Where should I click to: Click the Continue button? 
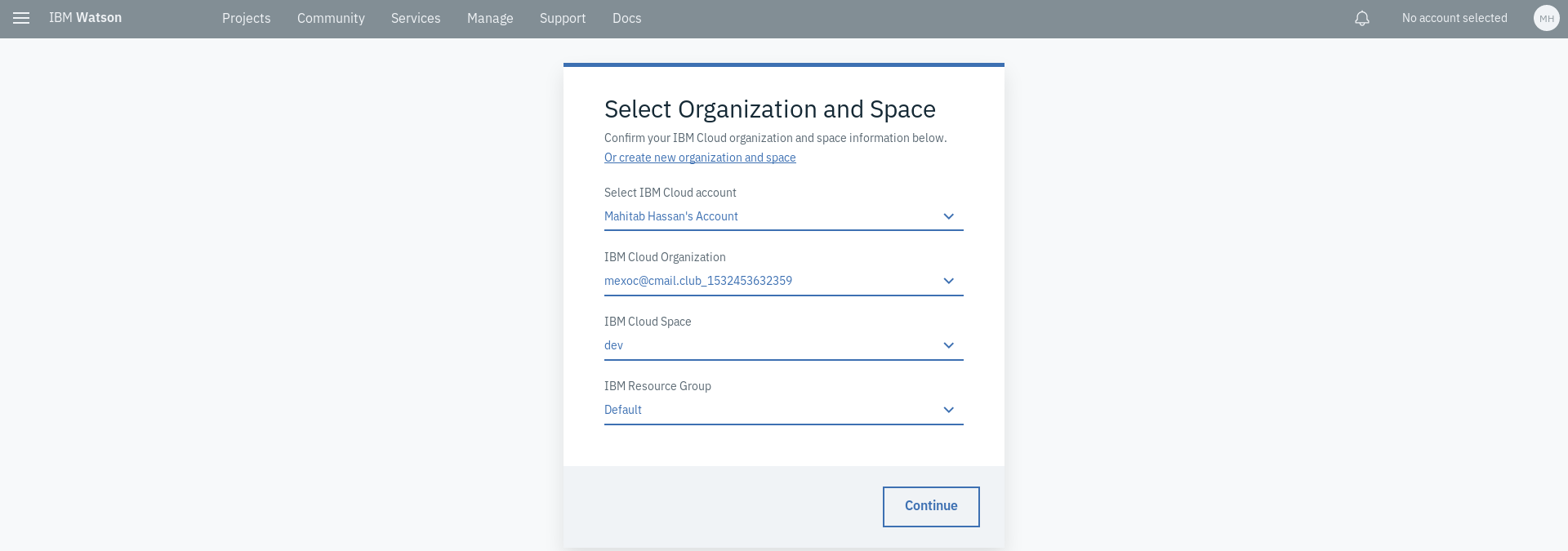pos(931,507)
